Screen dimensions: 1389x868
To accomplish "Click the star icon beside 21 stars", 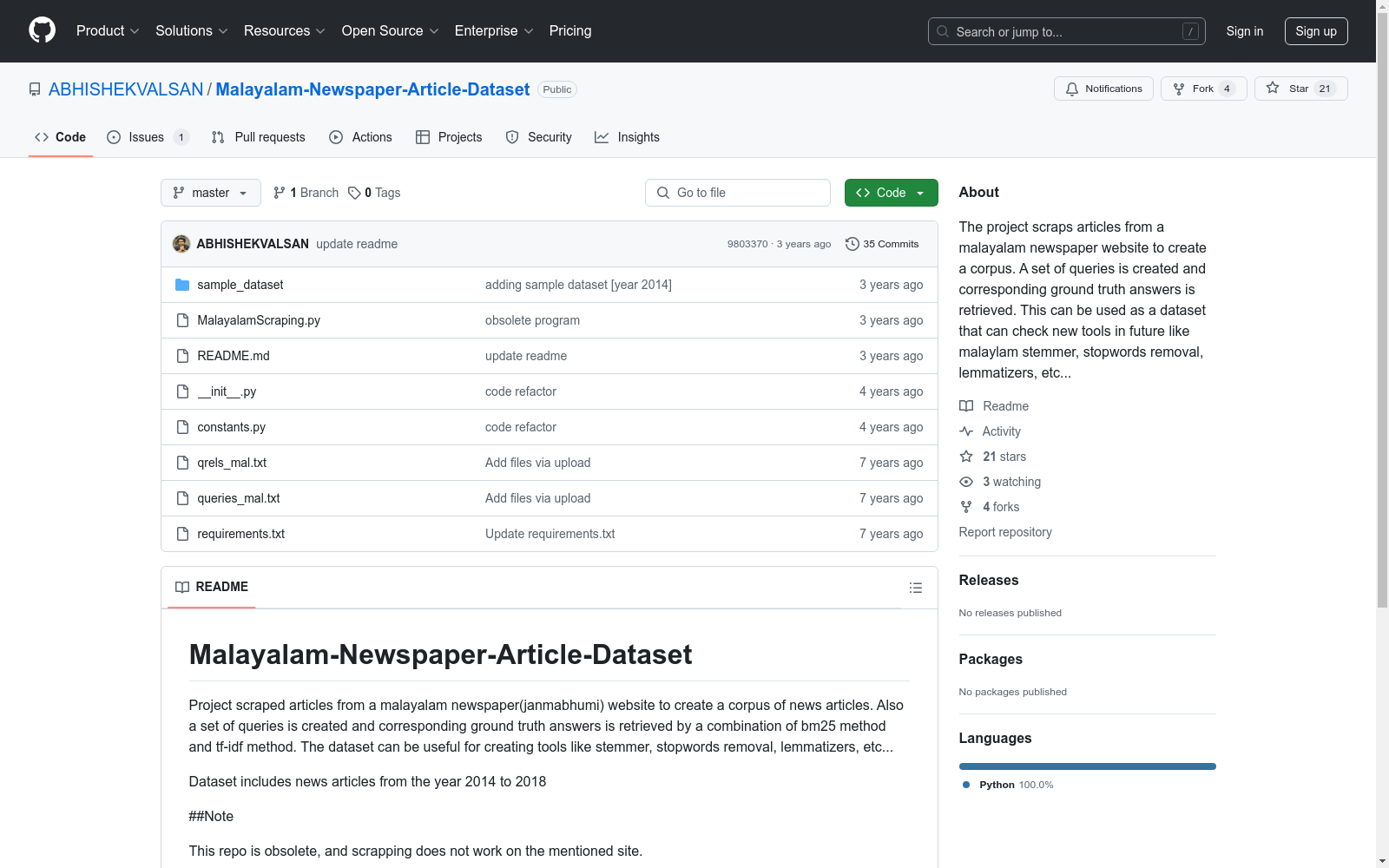I will click(966, 457).
